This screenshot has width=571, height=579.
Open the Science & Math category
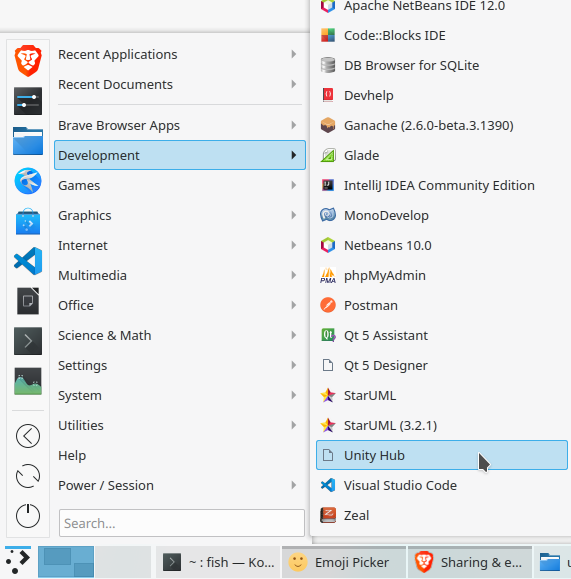tap(180, 335)
